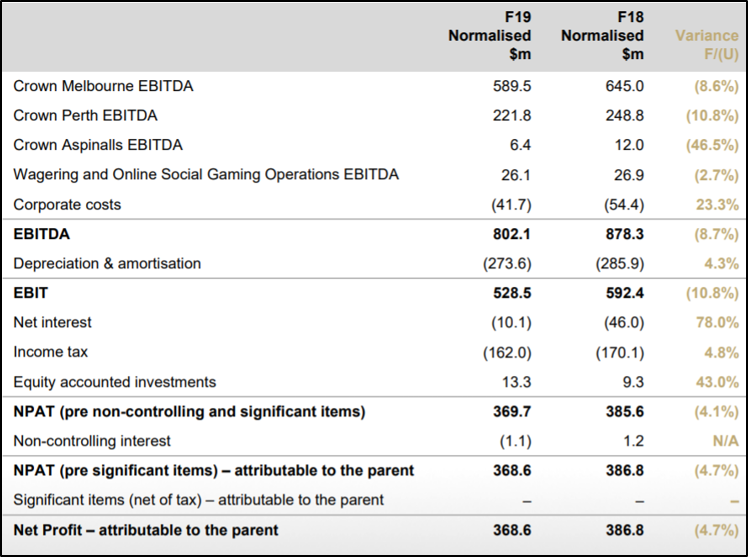Select the Wagering F19 value 26.1

[x=516, y=175]
